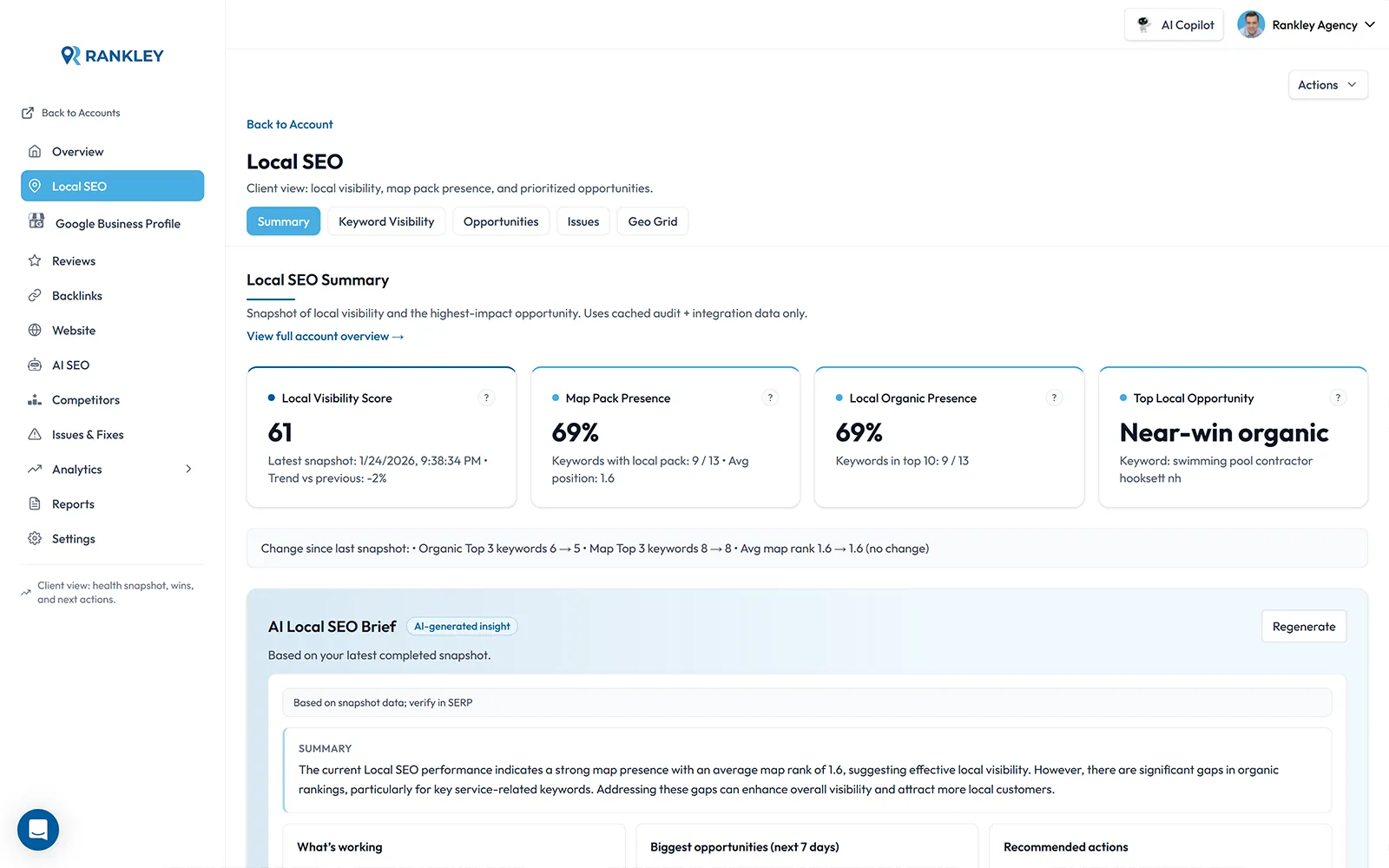Click the Backlinks chain icon
Image resolution: width=1389 pixels, height=868 pixels.
click(35, 295)
